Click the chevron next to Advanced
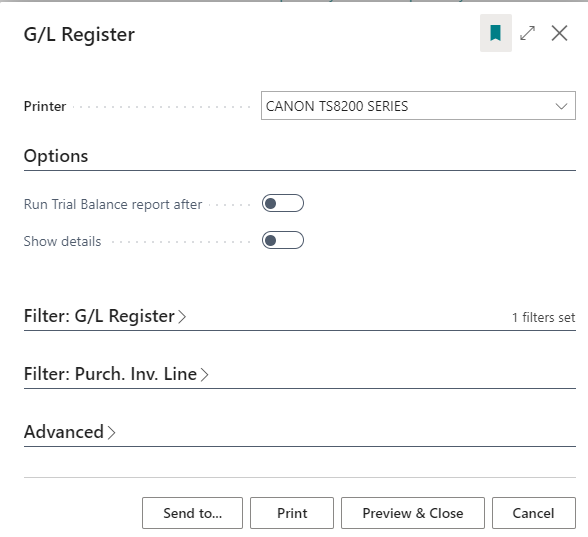 point(111,432)
